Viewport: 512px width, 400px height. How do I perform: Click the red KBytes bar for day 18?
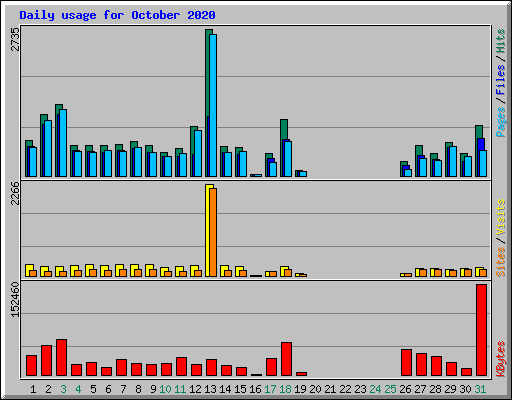coord(286,359)
